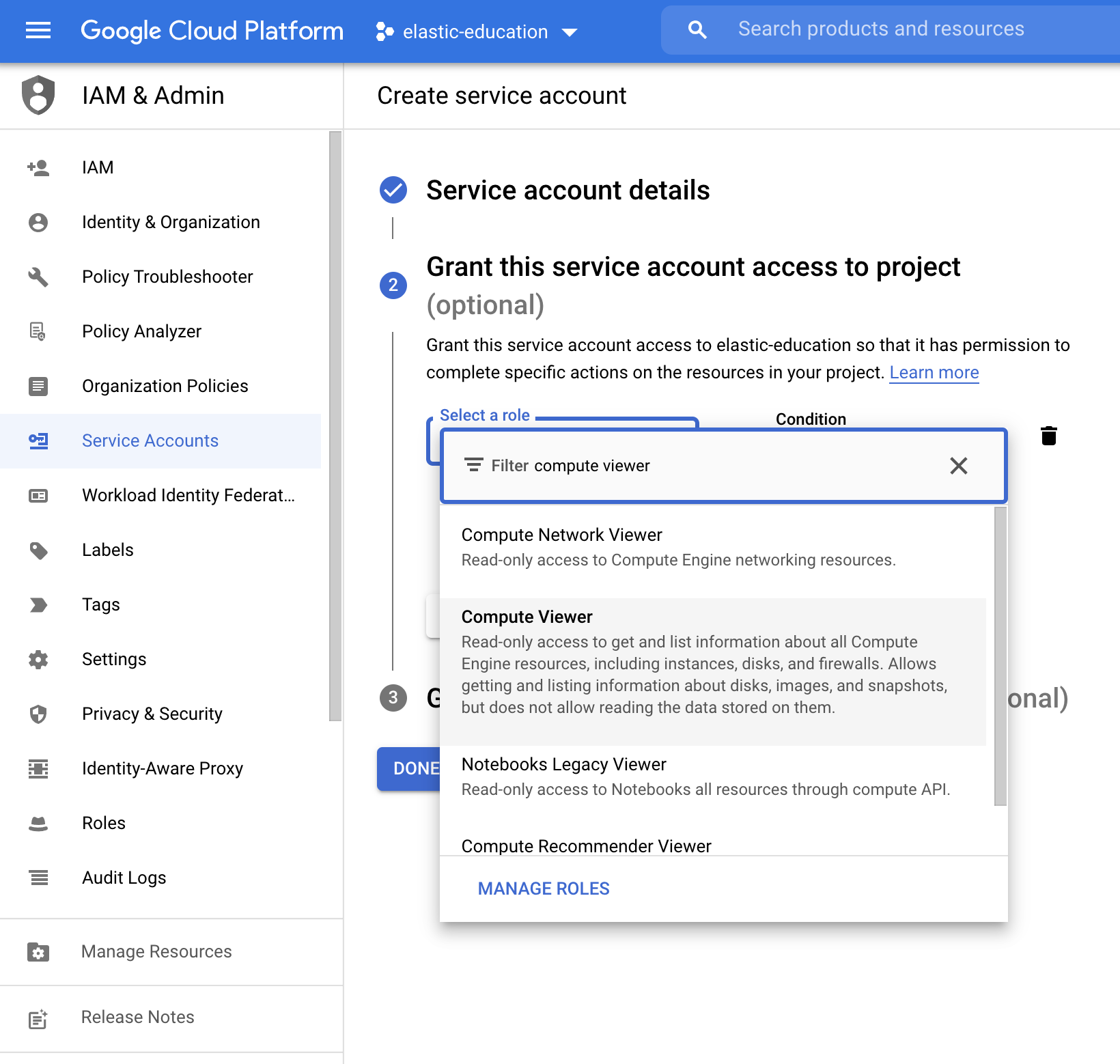Open the Settings gear icon

coord(38,659)
